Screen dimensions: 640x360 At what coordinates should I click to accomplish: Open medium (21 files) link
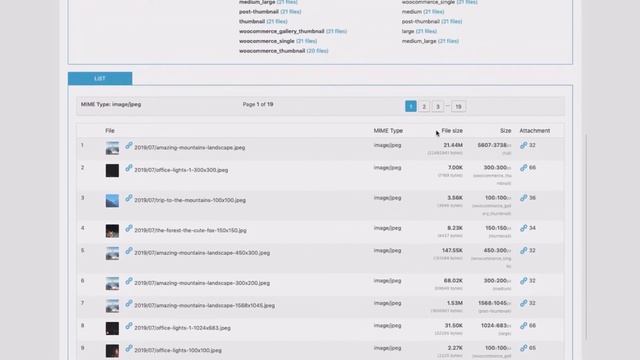point(433,11)
